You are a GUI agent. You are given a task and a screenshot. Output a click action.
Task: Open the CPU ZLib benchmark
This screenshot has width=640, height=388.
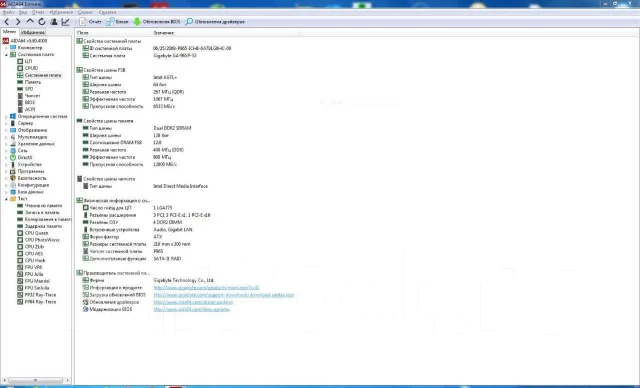(31, 247)
